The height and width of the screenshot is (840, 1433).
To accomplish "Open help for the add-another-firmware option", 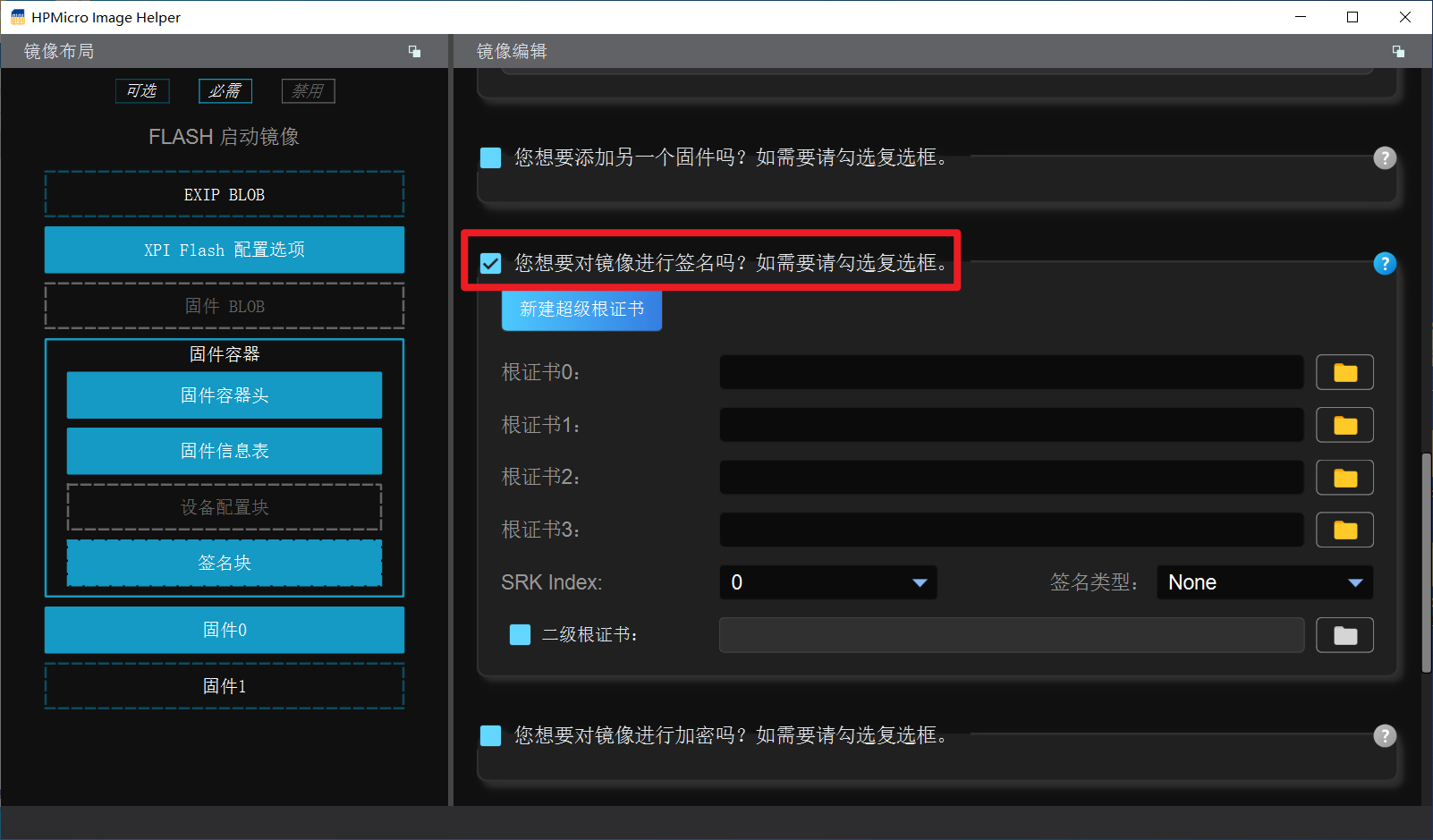I will pos(1385,158).
